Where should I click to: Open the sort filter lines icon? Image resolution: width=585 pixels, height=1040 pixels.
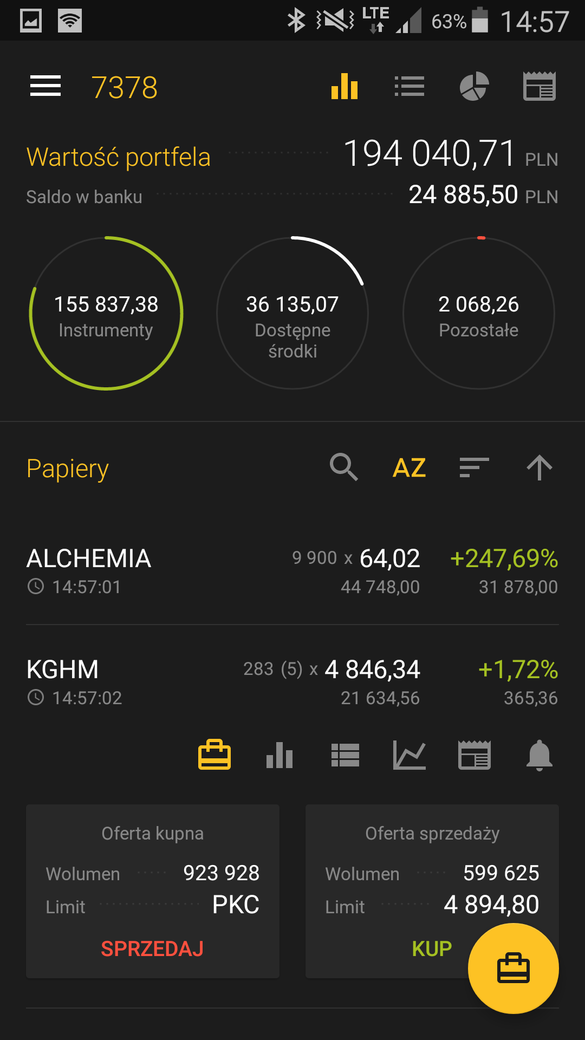[x=474, y=468]
